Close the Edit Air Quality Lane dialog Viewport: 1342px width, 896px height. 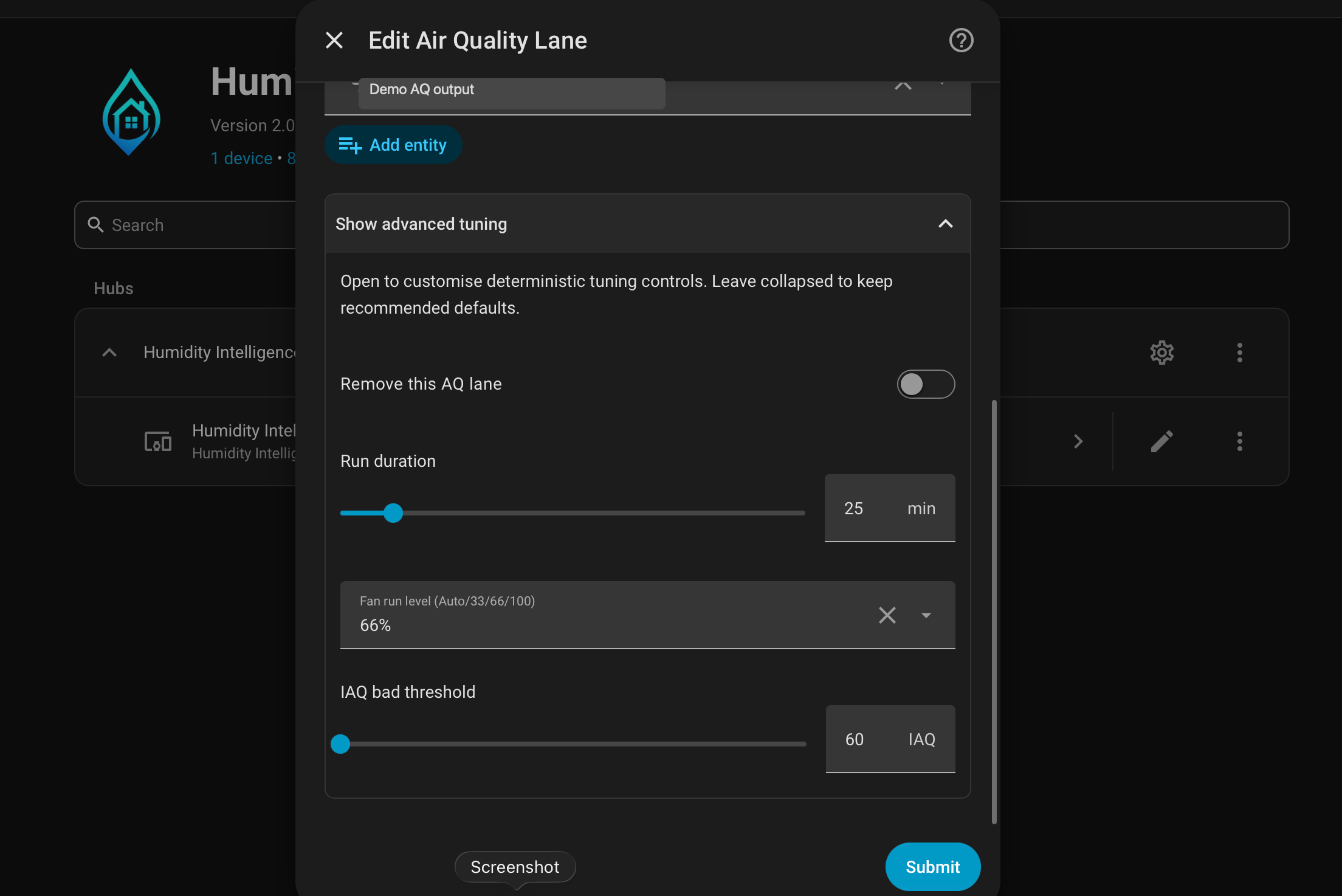pos(334,41)
